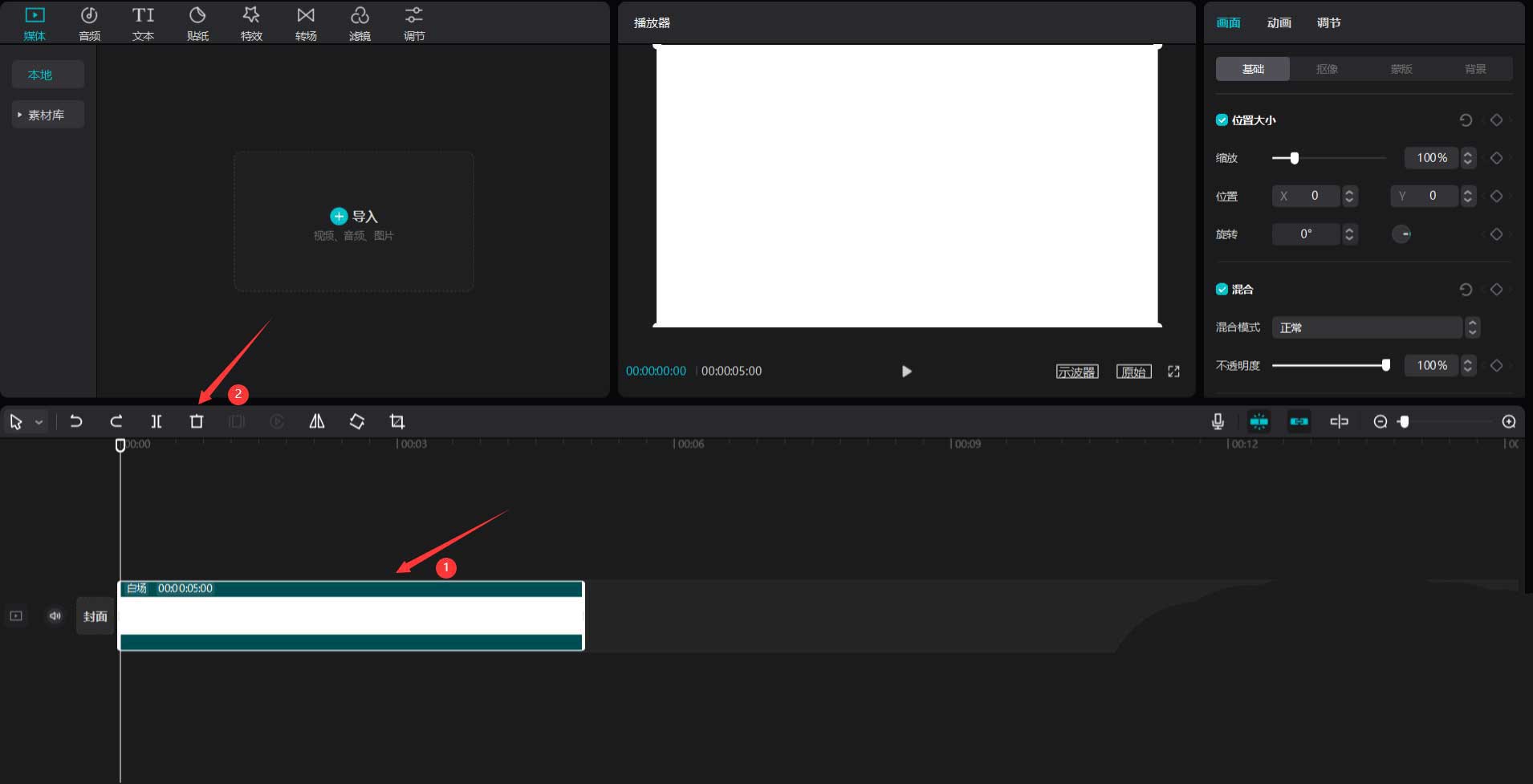Mute the main track audio
Image resolution: width=1533 pixels, height=784 pixels.
coord(55,615)
